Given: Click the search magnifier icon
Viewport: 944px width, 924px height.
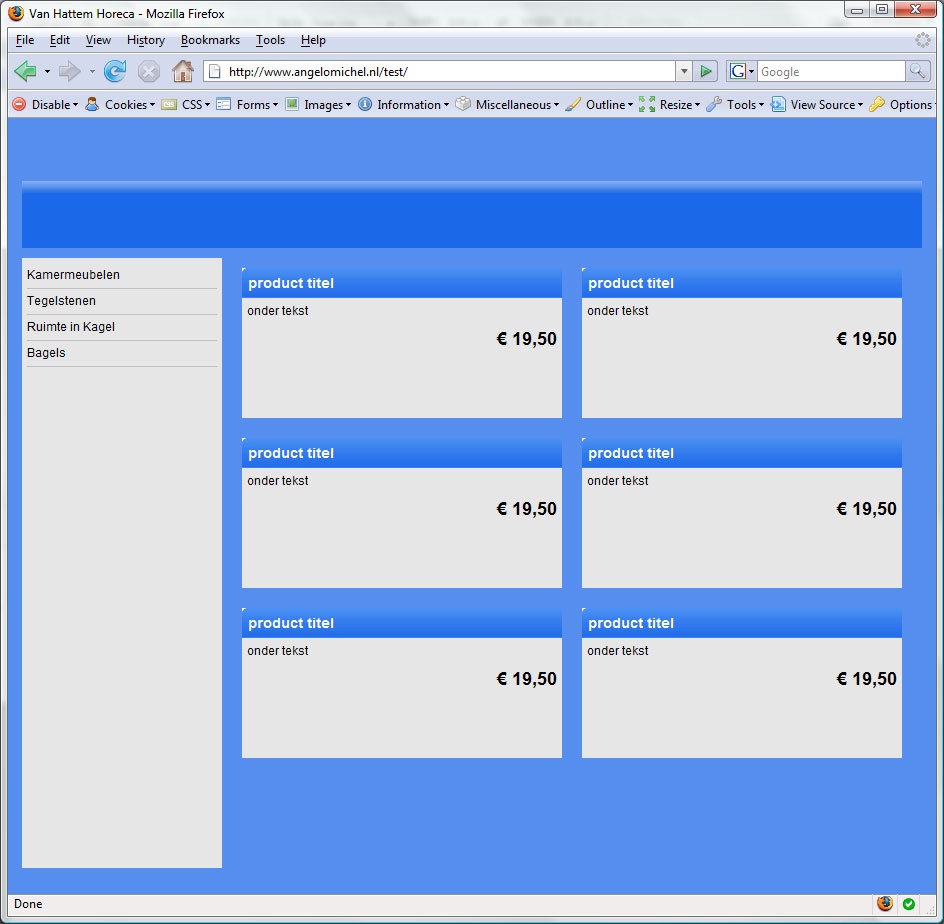Looking at the screenshot, I should click(x=917, y=71).
